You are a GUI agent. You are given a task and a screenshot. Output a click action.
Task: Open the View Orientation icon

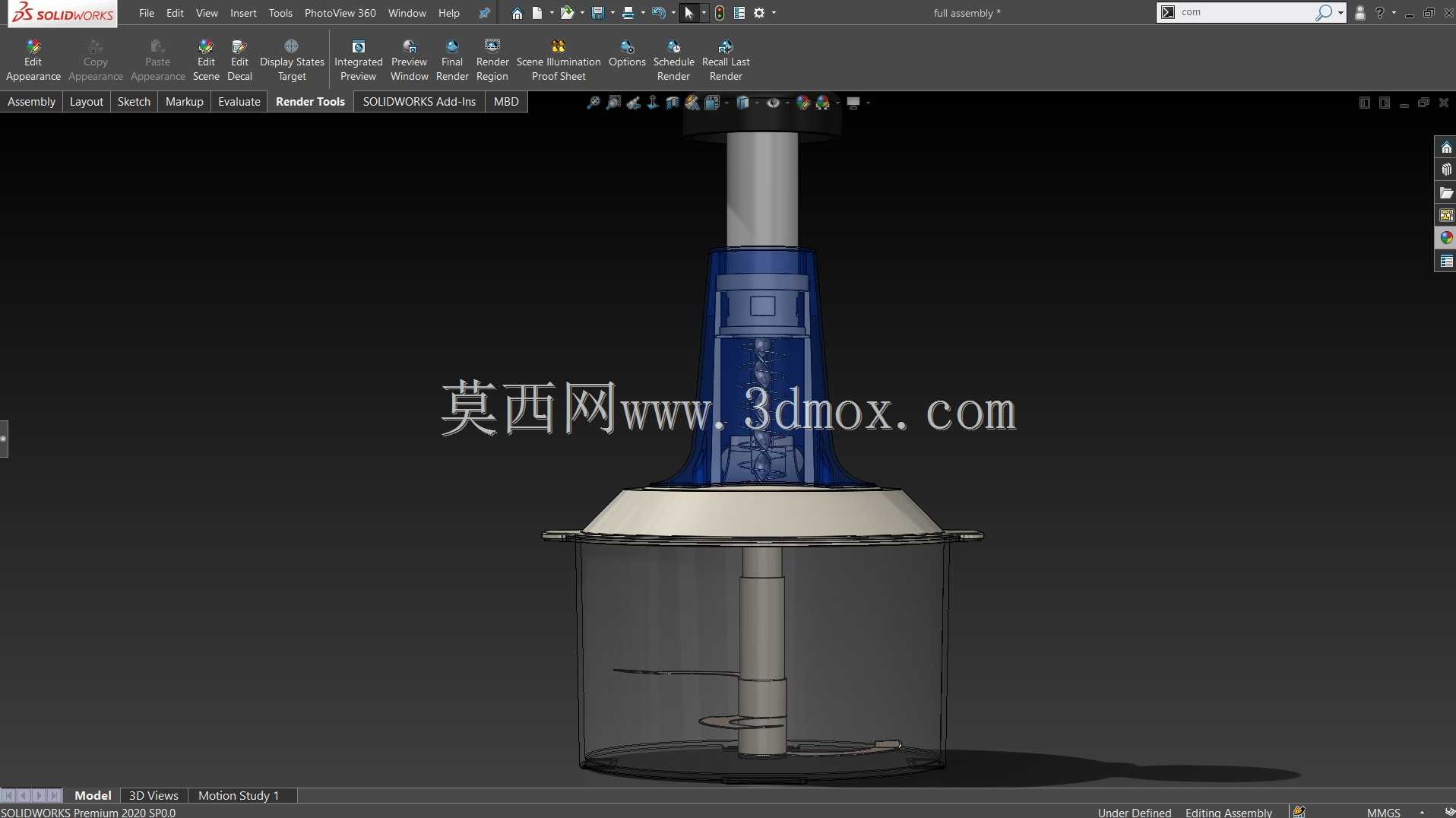click(712, 103)
